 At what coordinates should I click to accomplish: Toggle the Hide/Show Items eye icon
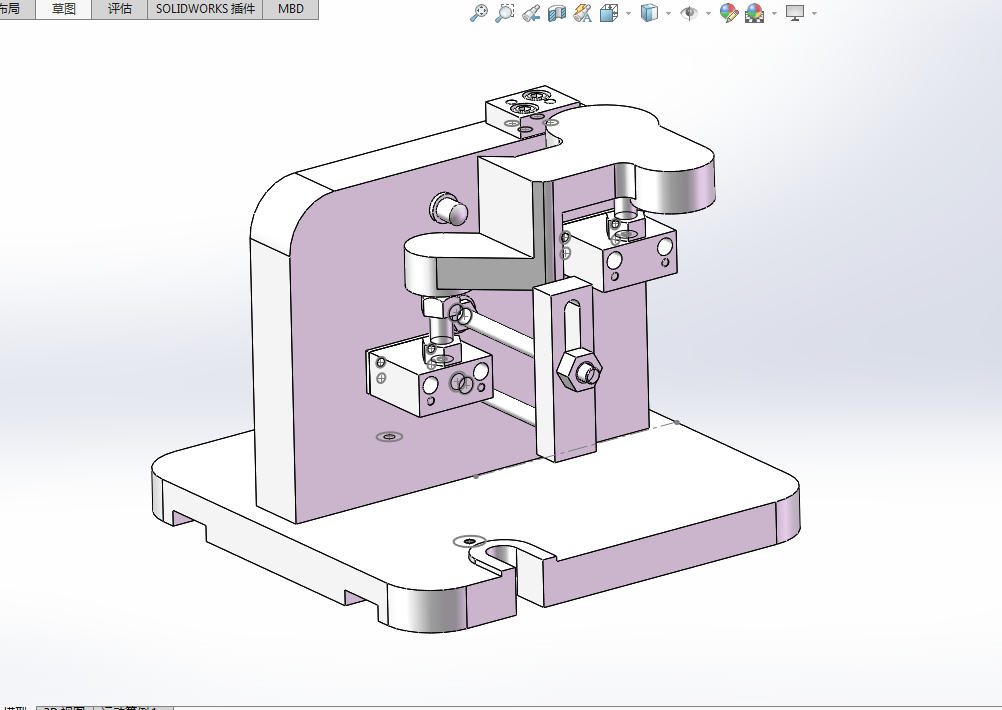[x=689, y=13]
